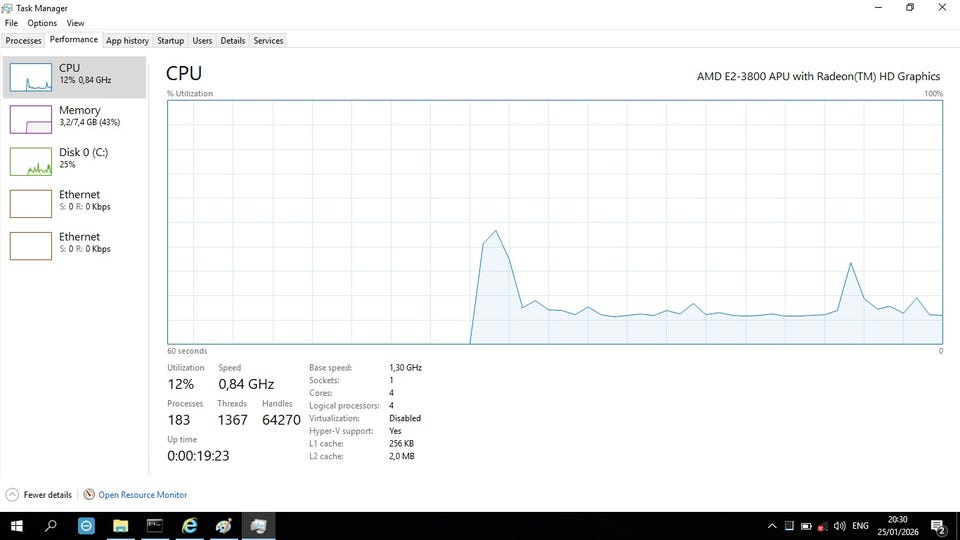Click the Speed value 0,84 GHz

(246, 384)
